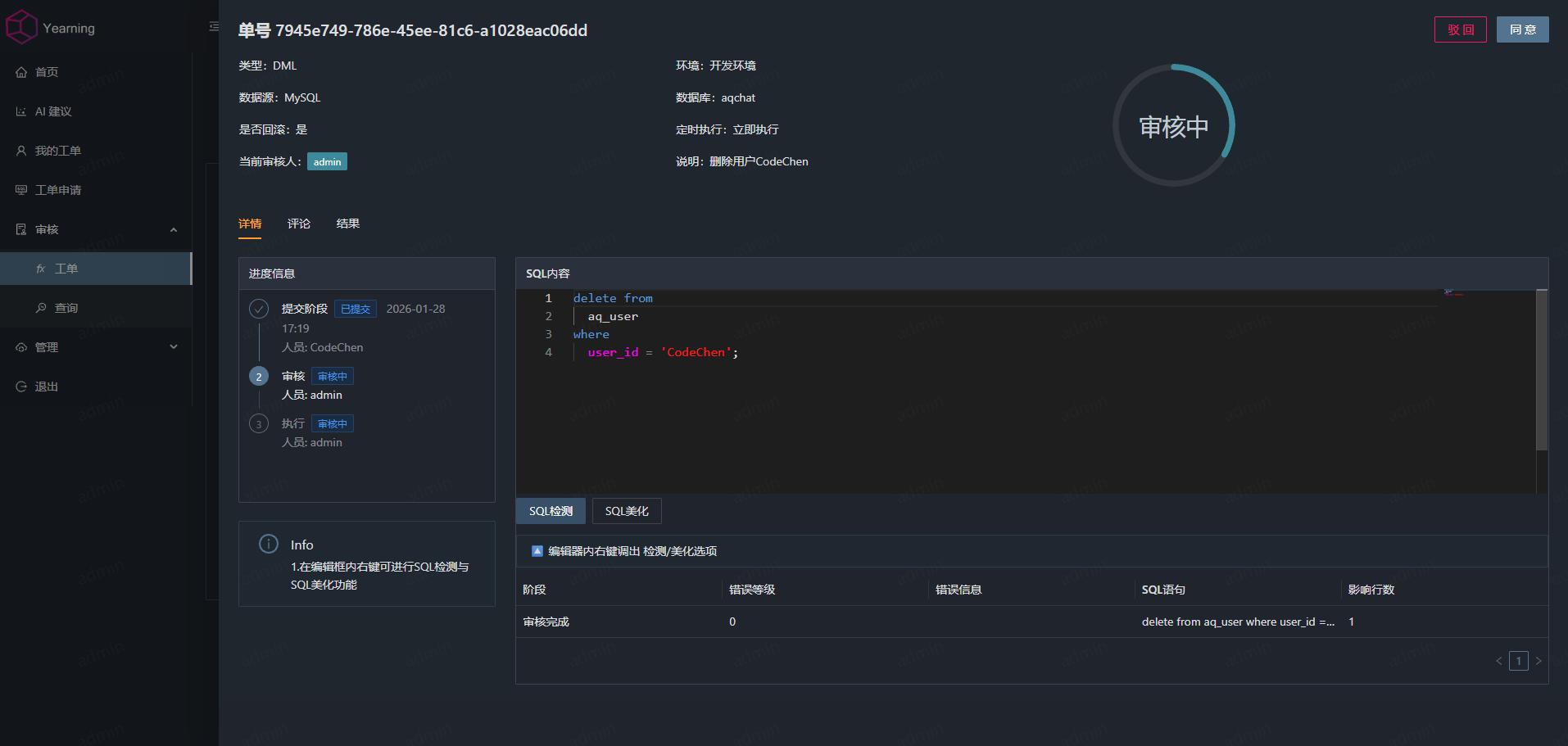This screenshot has height=746, width=1568.
Task: Click the fx icon beside 工单
Action: (41, 269)
